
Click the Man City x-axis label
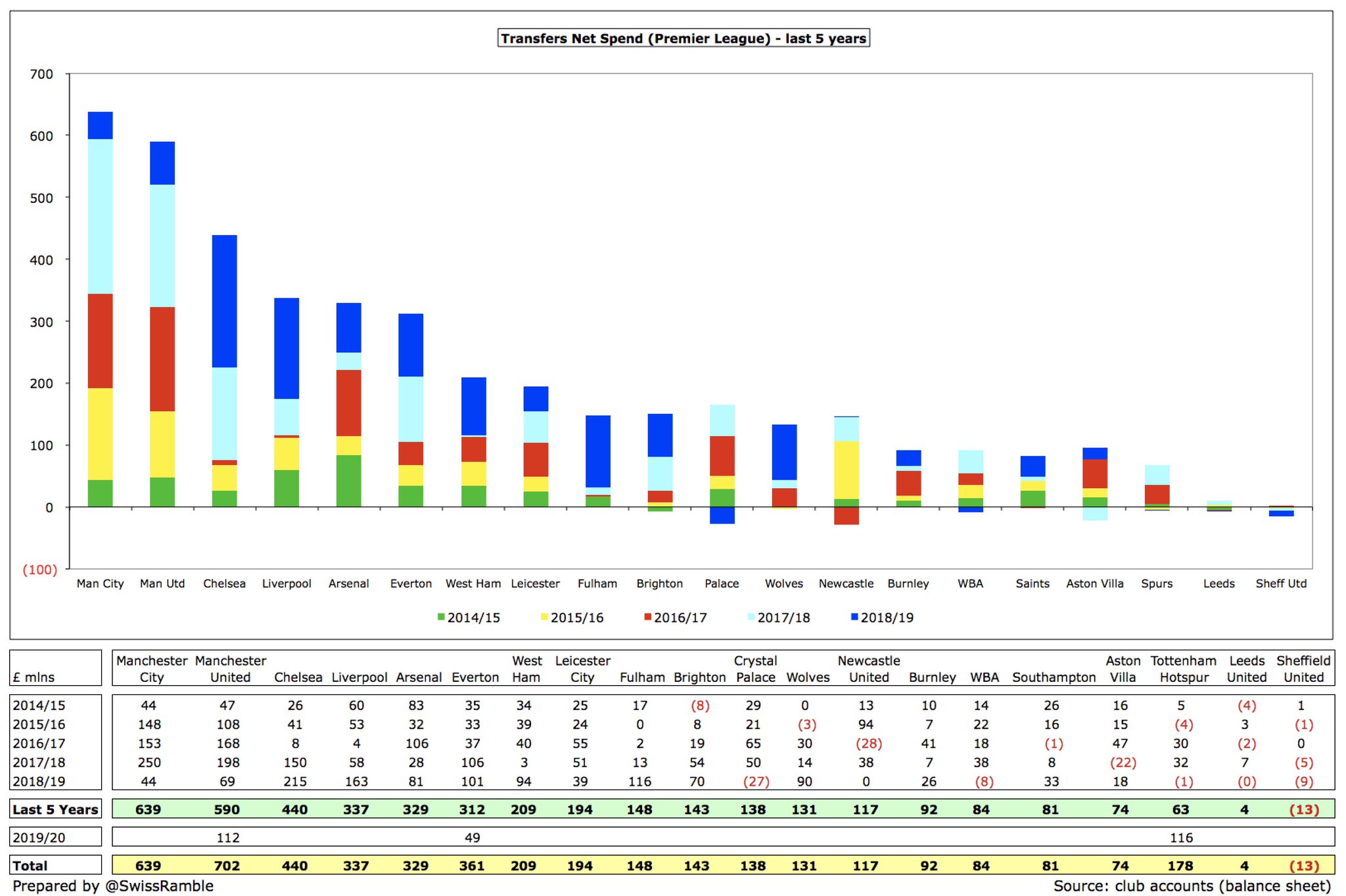pyautogui.click(x=100, y=583)
